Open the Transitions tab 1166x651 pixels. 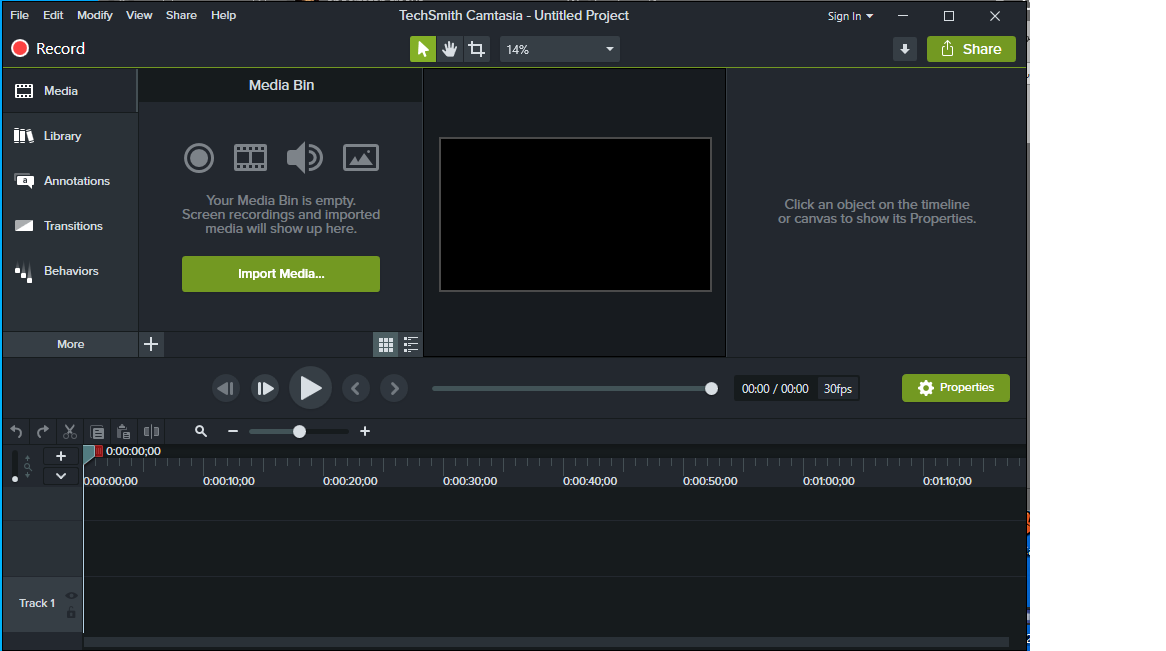[70, 226]
